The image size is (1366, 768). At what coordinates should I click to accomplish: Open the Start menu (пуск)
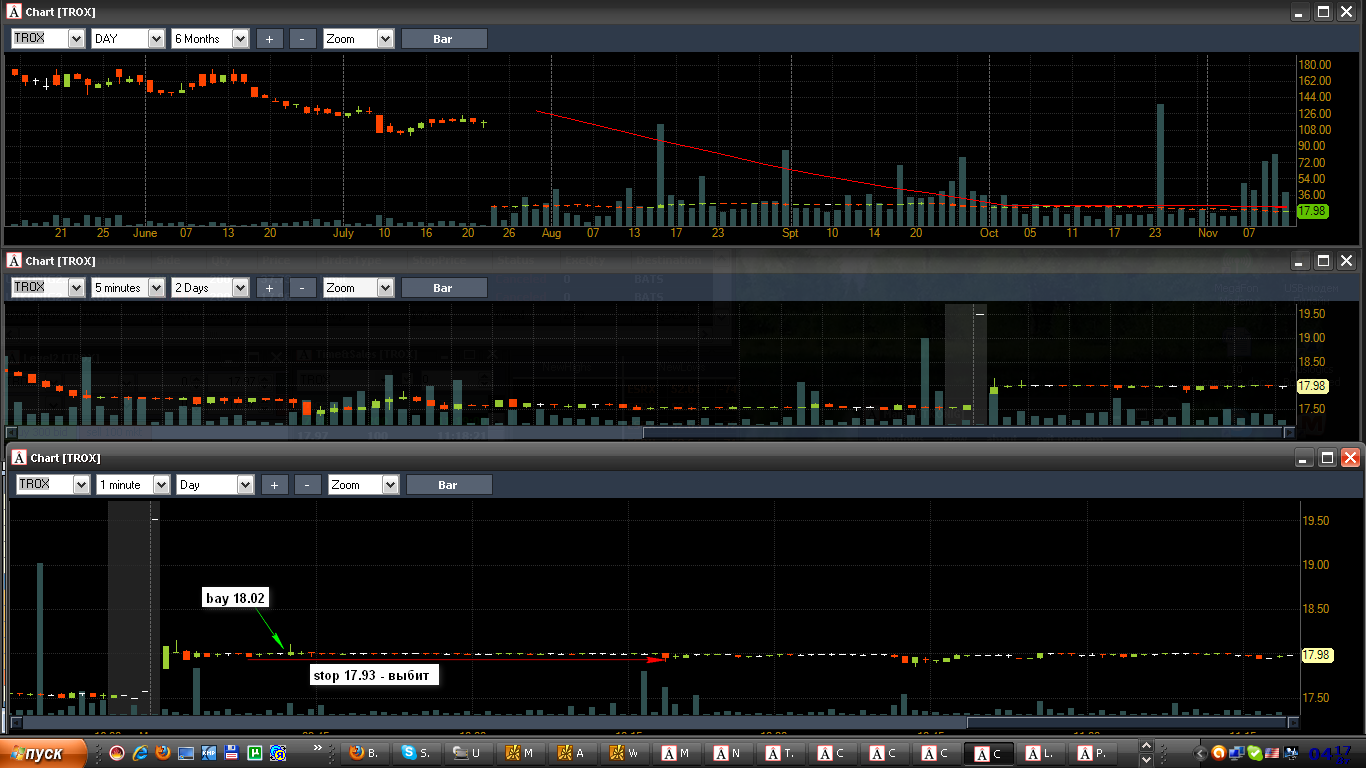click(43, 753)
